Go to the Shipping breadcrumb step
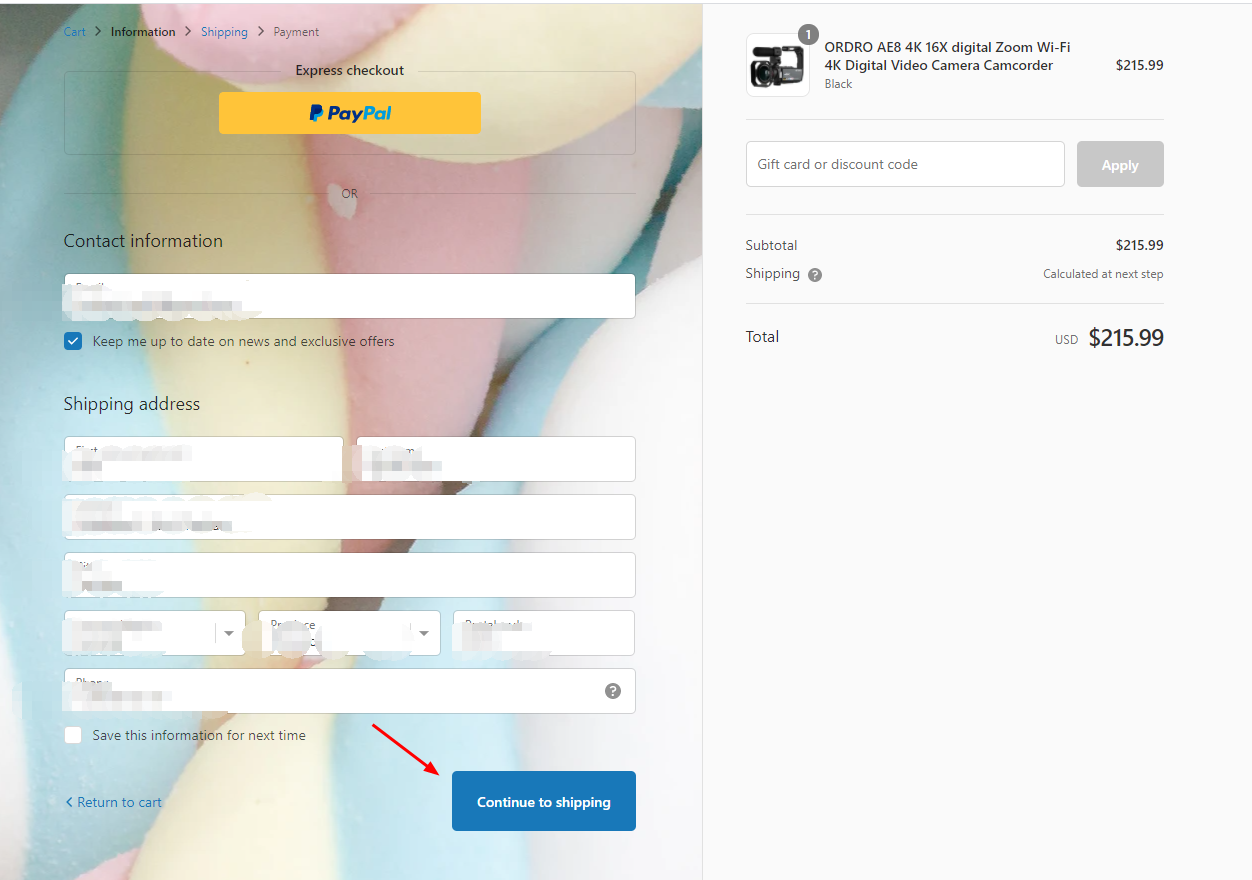This screenshot has width=1252, height=880. click(x=224, y=32)
